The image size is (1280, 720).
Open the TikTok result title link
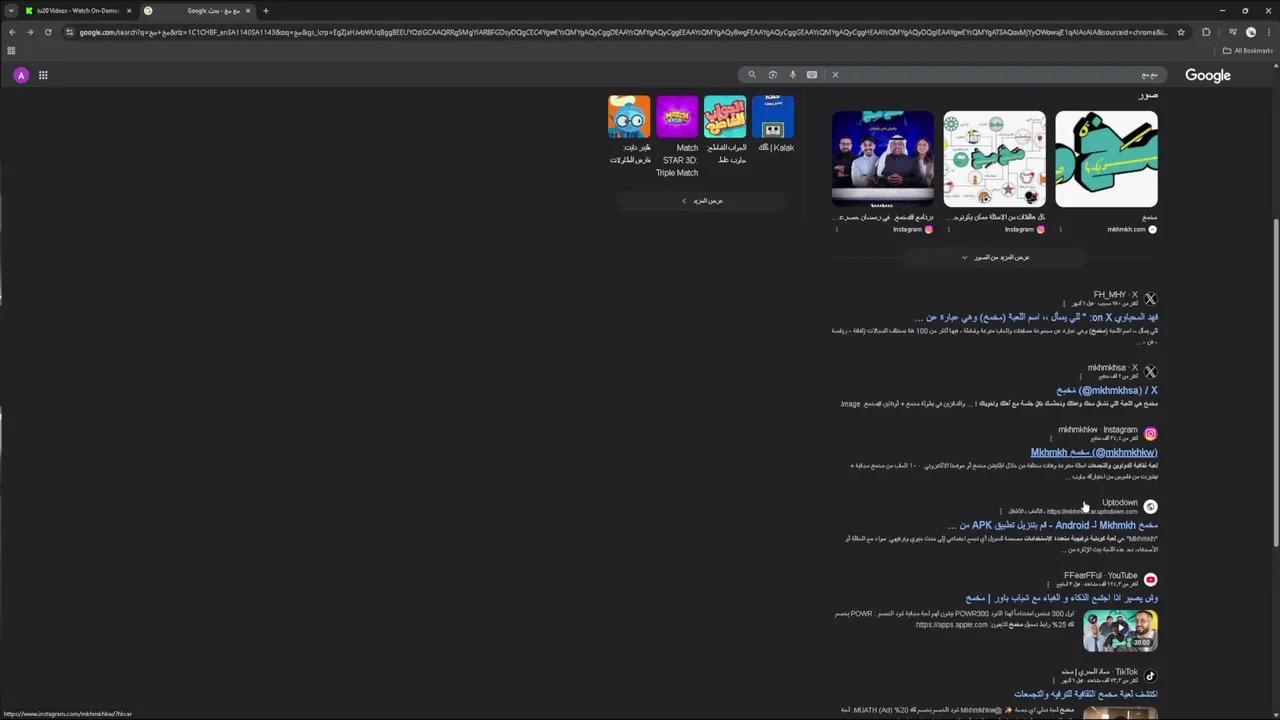coord(1086,694)
